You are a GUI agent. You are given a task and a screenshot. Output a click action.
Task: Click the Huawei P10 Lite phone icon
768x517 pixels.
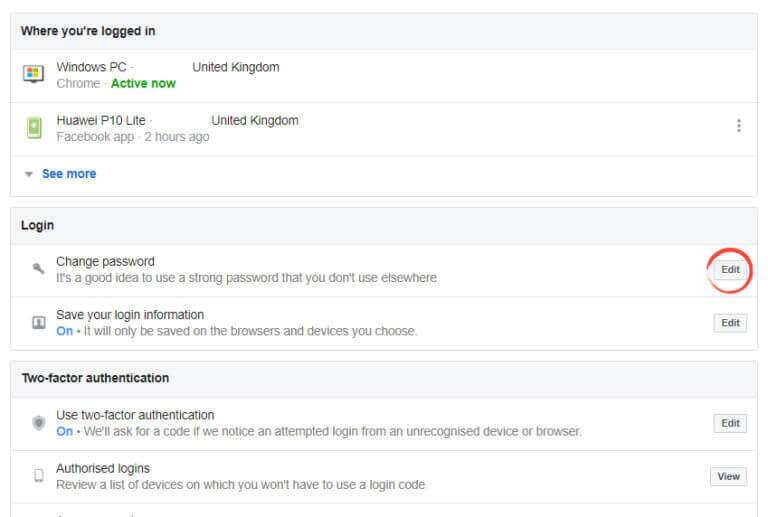coord(34,127)
